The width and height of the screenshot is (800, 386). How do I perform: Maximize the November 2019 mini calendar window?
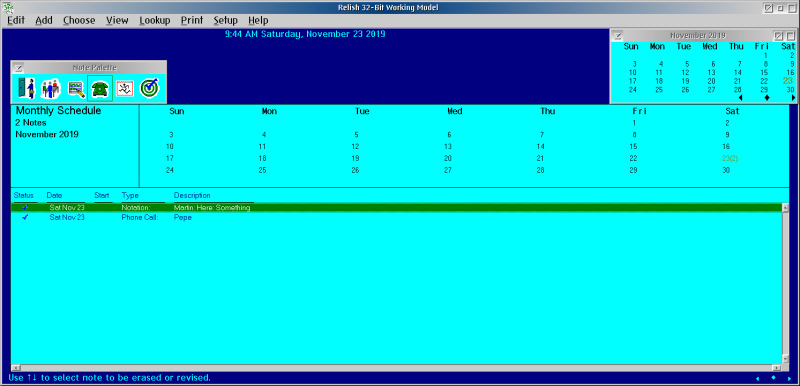click(x=790, y=36)
